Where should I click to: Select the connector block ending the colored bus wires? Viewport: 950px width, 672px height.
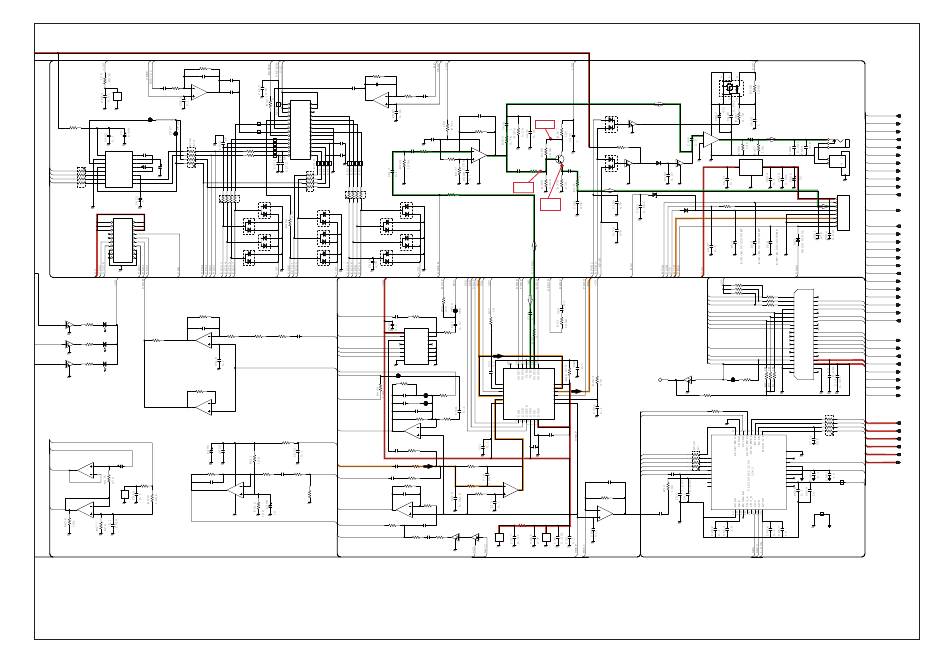[x=843, y=213]
